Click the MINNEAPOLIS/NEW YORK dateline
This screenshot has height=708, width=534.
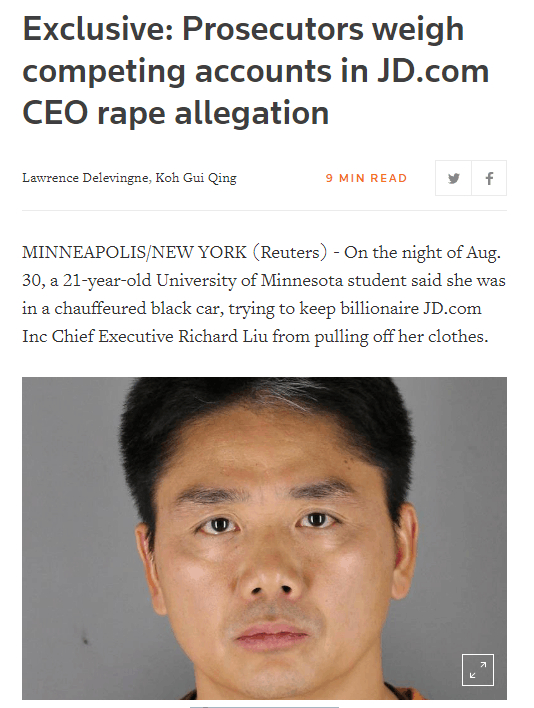click(x=135, y=252)
